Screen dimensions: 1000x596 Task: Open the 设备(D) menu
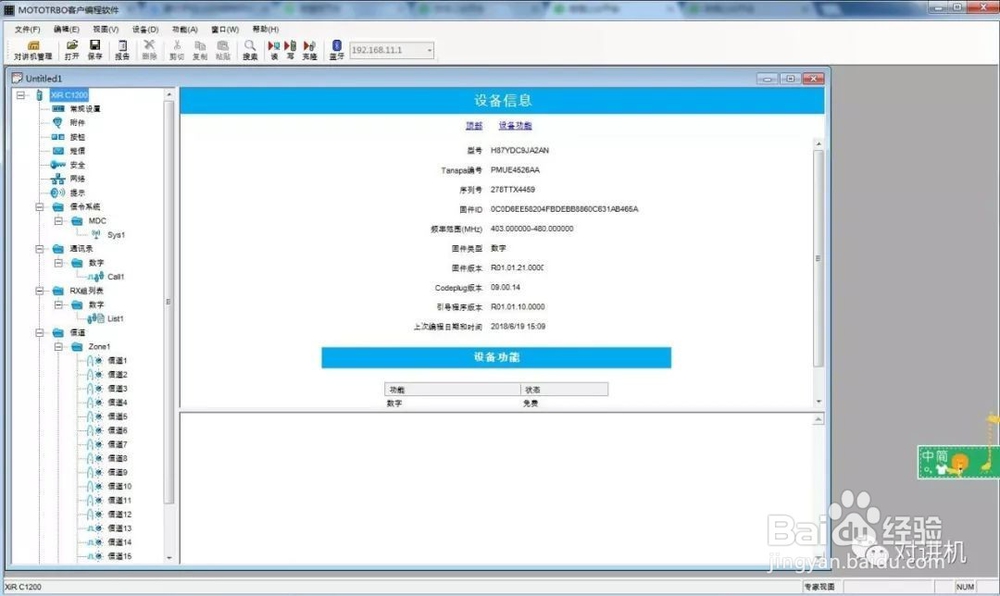(x=145, y=29)
